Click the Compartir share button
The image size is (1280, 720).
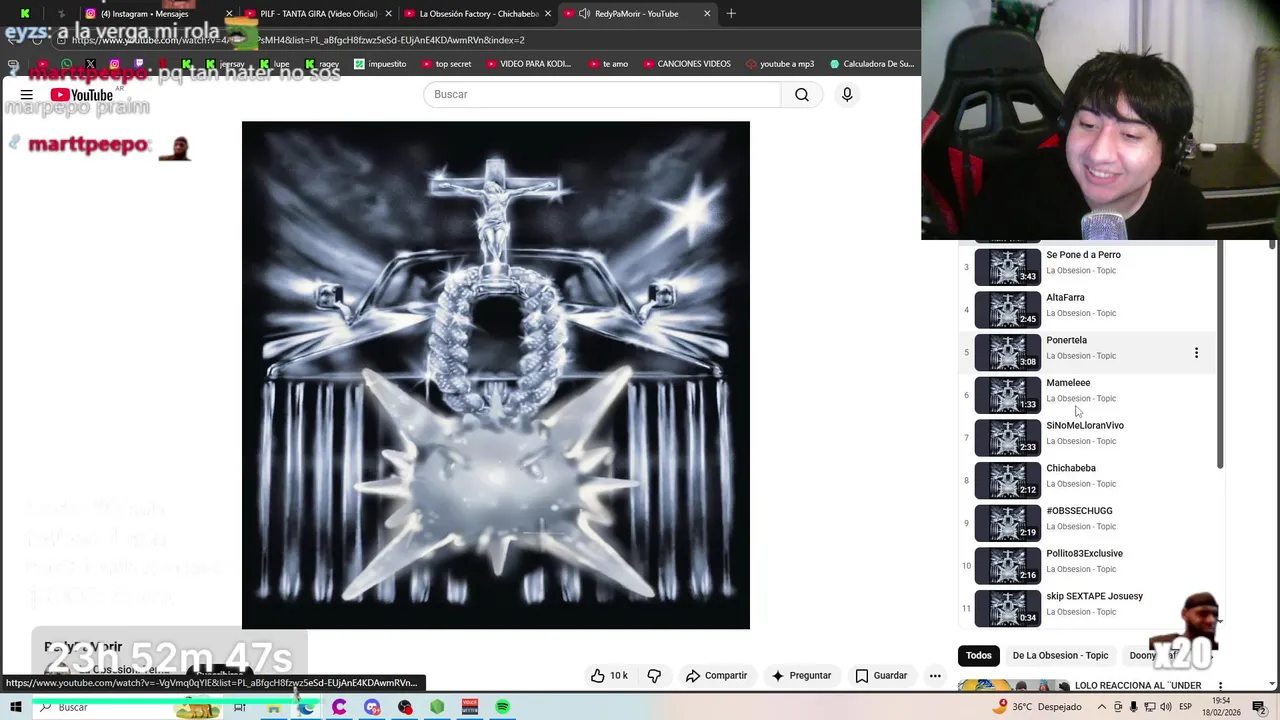coord(716,675)
